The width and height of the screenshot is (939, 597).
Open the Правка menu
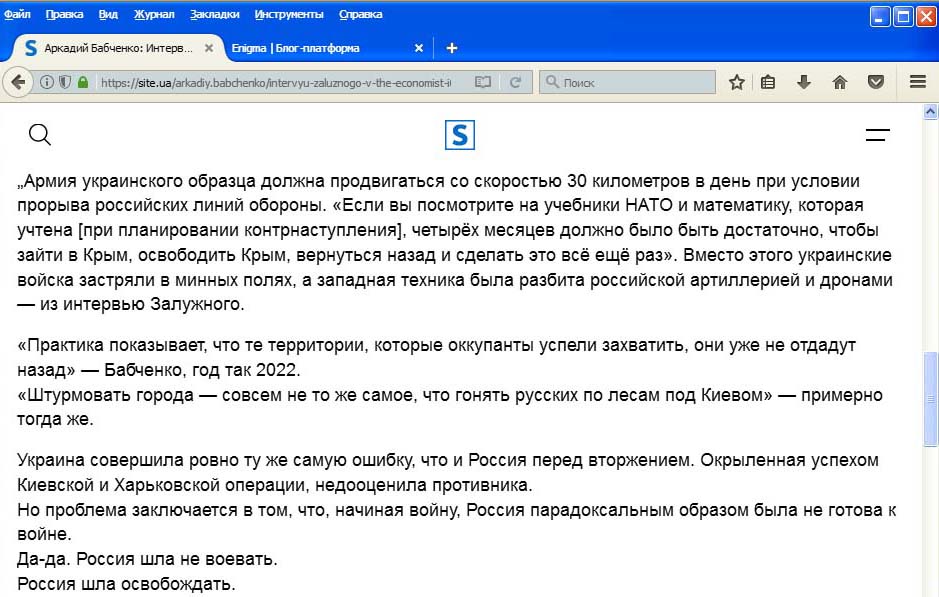click(64, 14)
